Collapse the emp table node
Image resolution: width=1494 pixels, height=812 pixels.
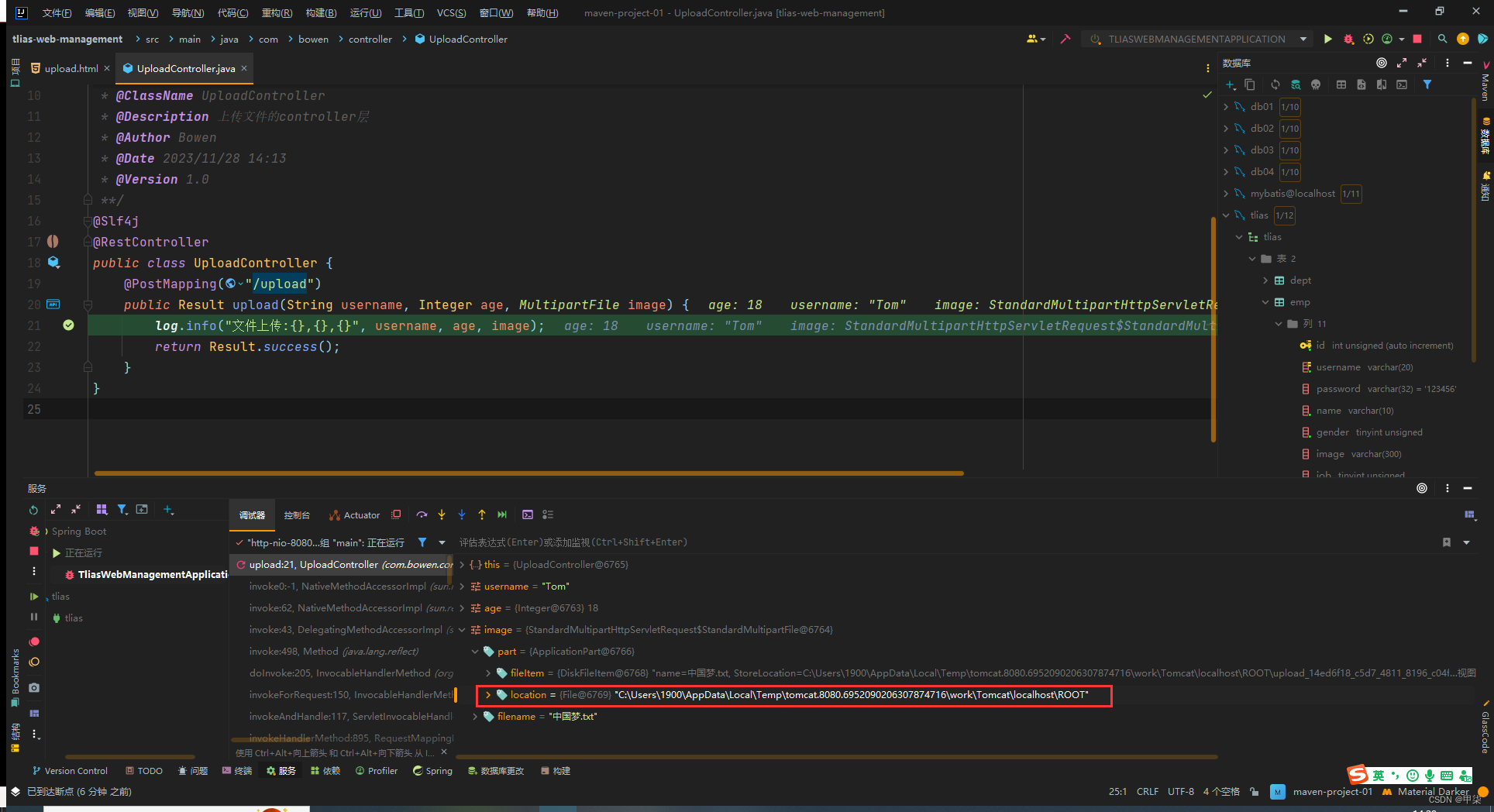coord(1265,301)
